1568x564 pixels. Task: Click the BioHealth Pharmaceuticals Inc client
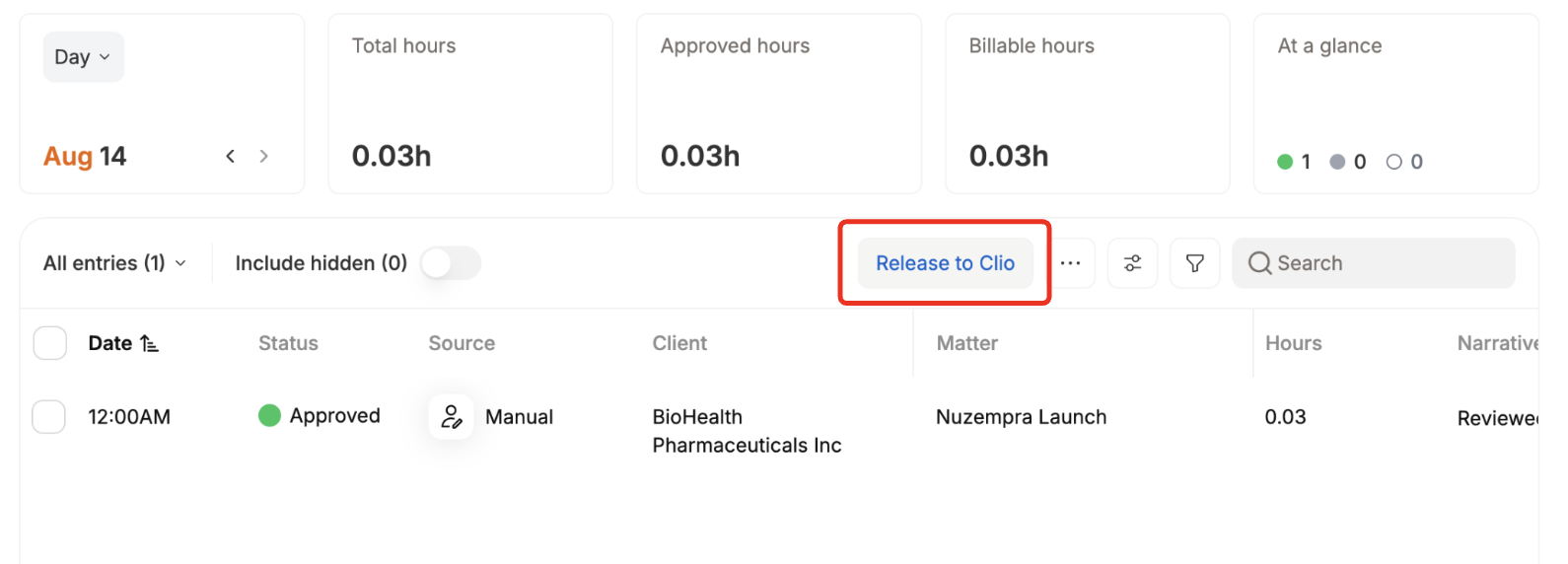tap(747, 431)
